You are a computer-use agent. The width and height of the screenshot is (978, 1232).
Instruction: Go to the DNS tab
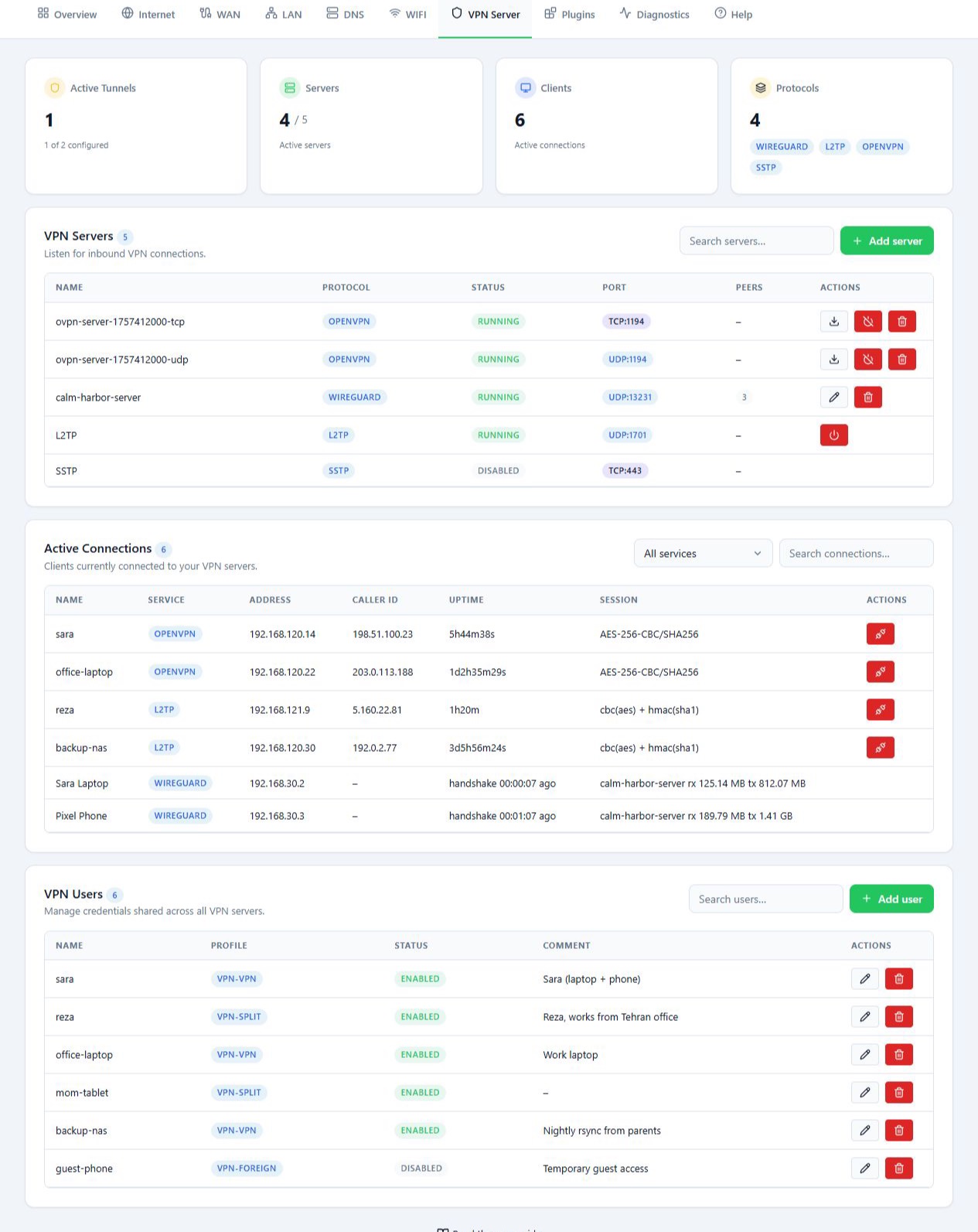(345, 14)
